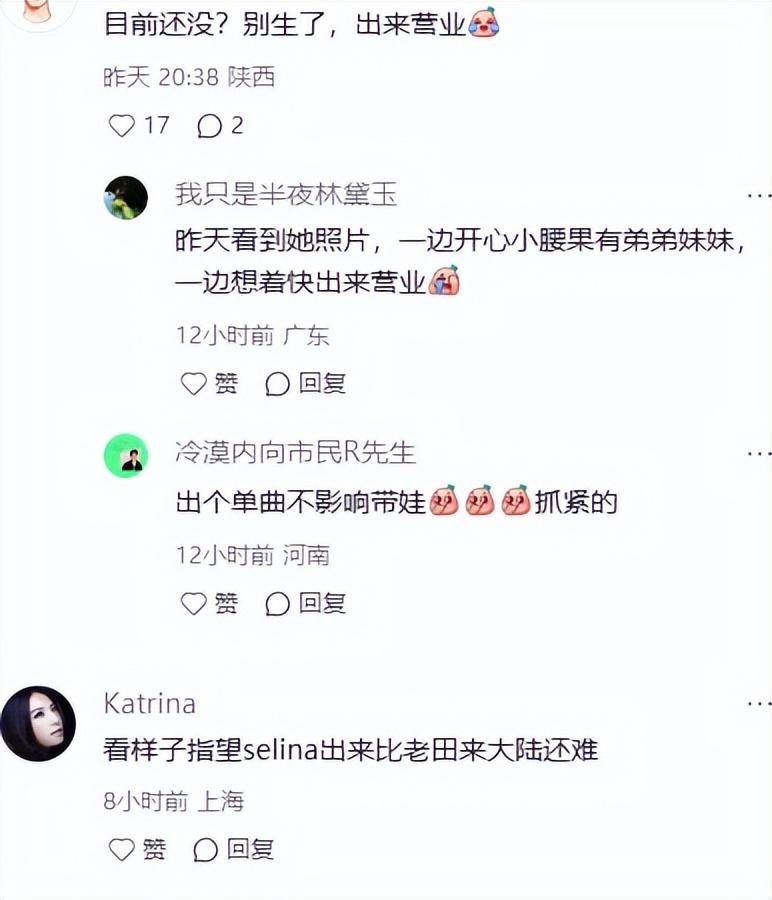Open the top commenter's partial avatar

tap(38, 11)
